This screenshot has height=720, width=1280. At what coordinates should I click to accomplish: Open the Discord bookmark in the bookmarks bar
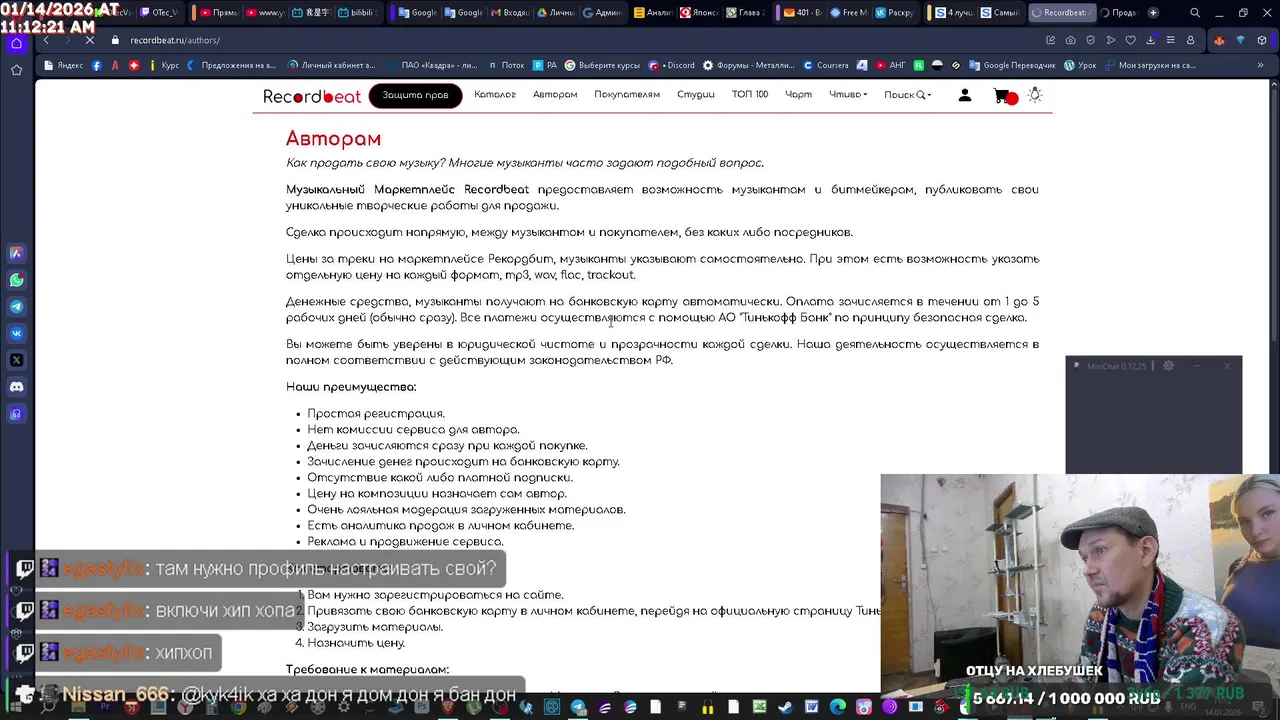click(x=672, y=65)
